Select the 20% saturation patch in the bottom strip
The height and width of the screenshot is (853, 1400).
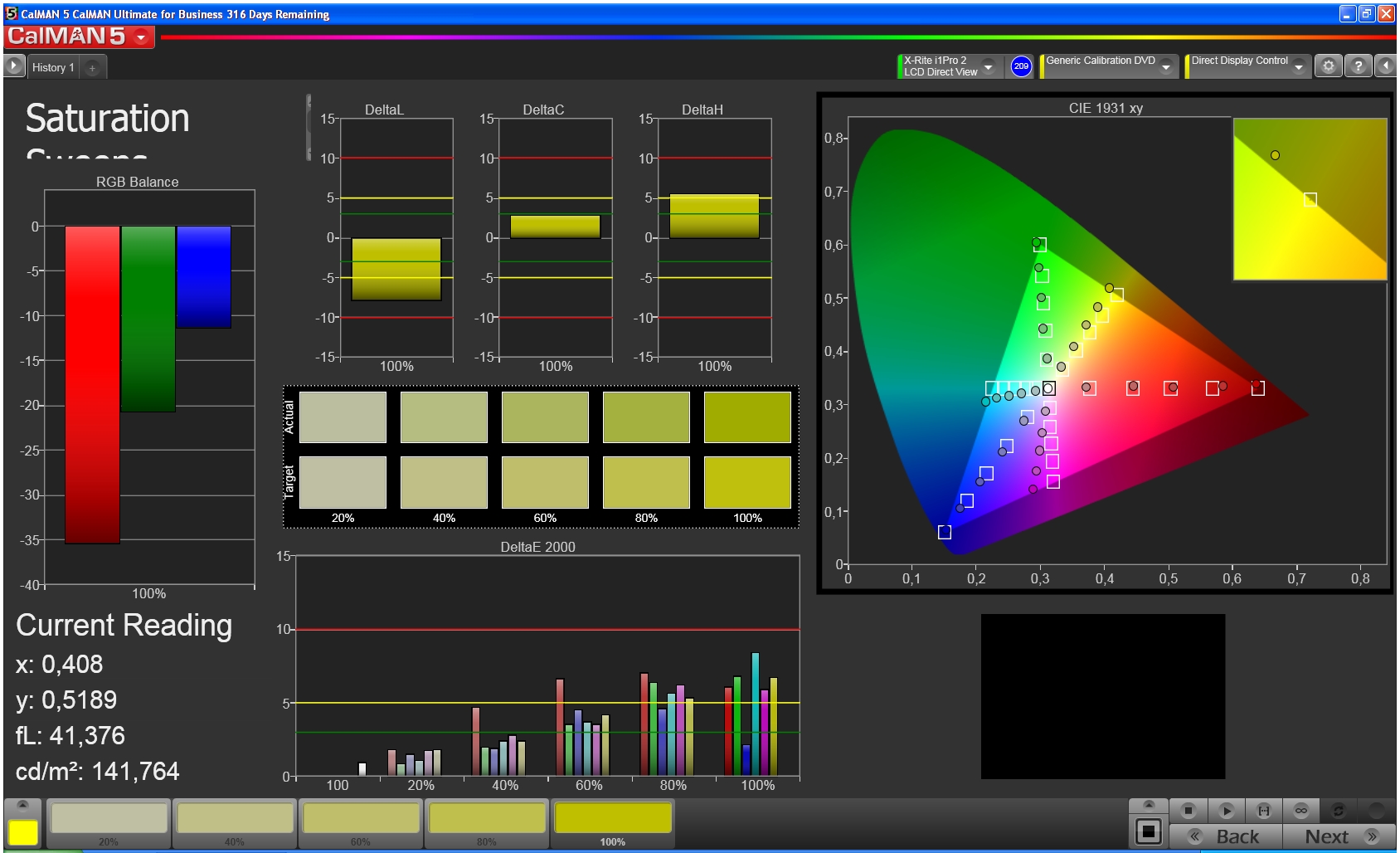[109, 823]
